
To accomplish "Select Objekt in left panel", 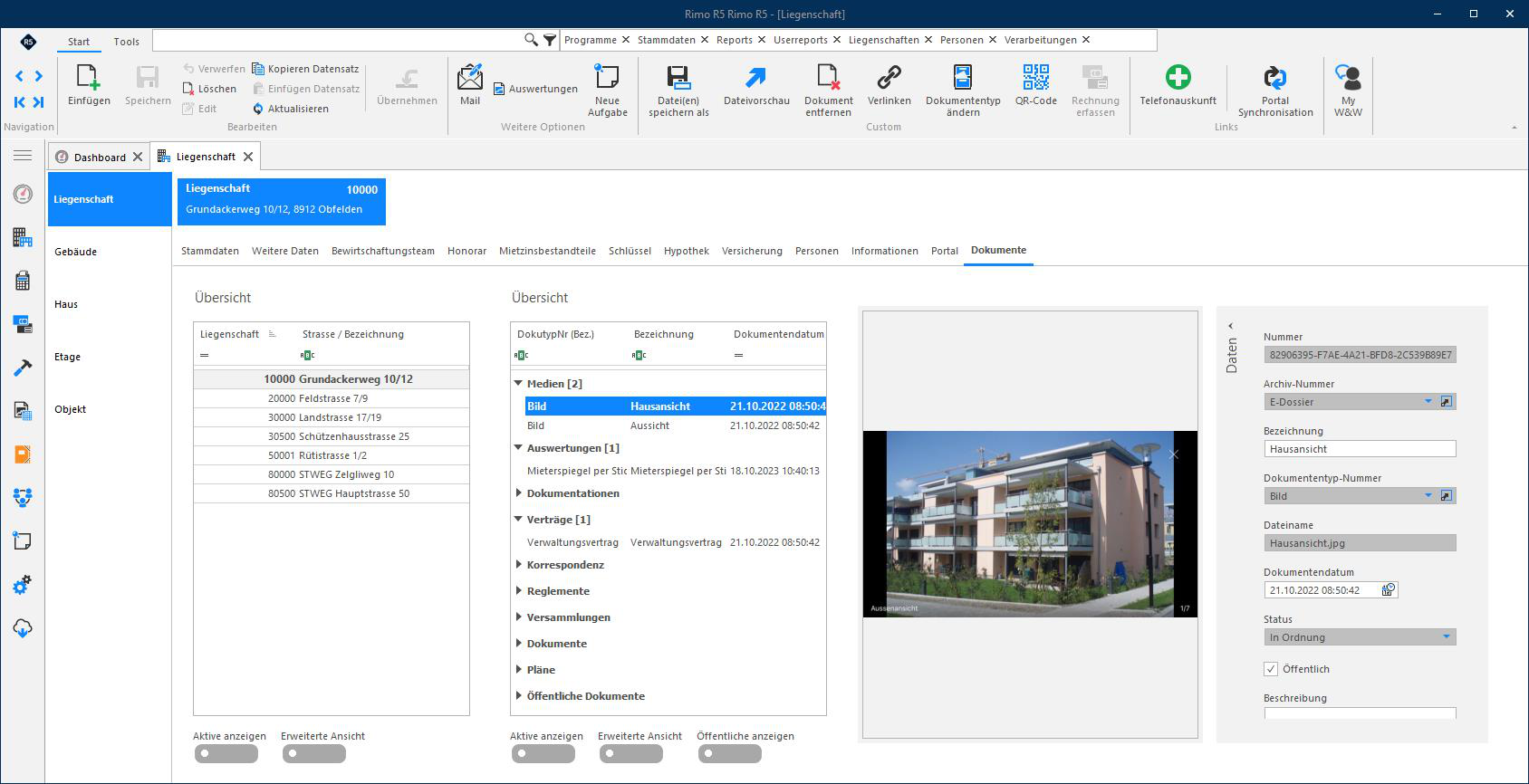I will 71,409.
